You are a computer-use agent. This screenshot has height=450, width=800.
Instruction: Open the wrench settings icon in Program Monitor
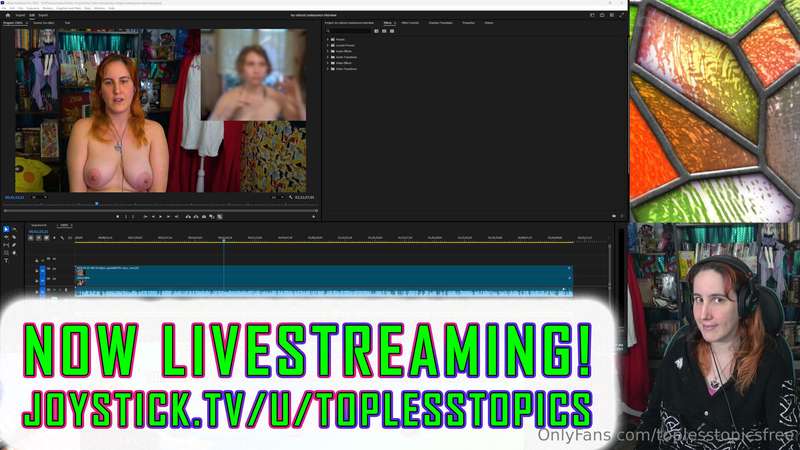pyautogui.click(x=291, y=197)
